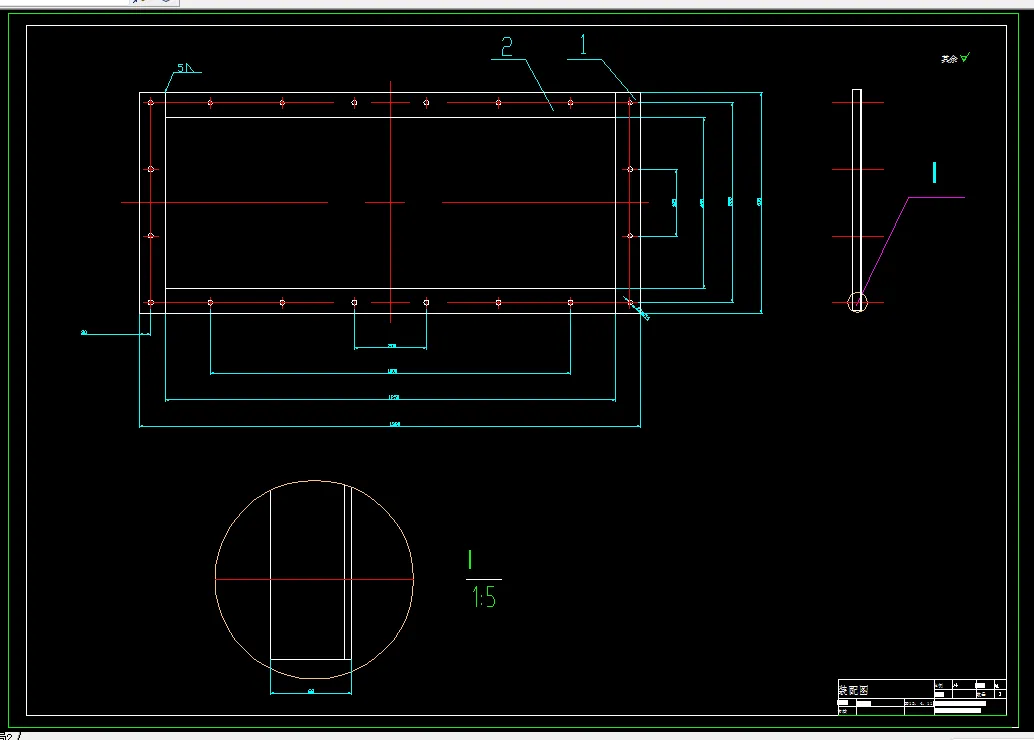Select part balloon number 1
Screen dimensions: 1034x740
[x=583, y=45]
